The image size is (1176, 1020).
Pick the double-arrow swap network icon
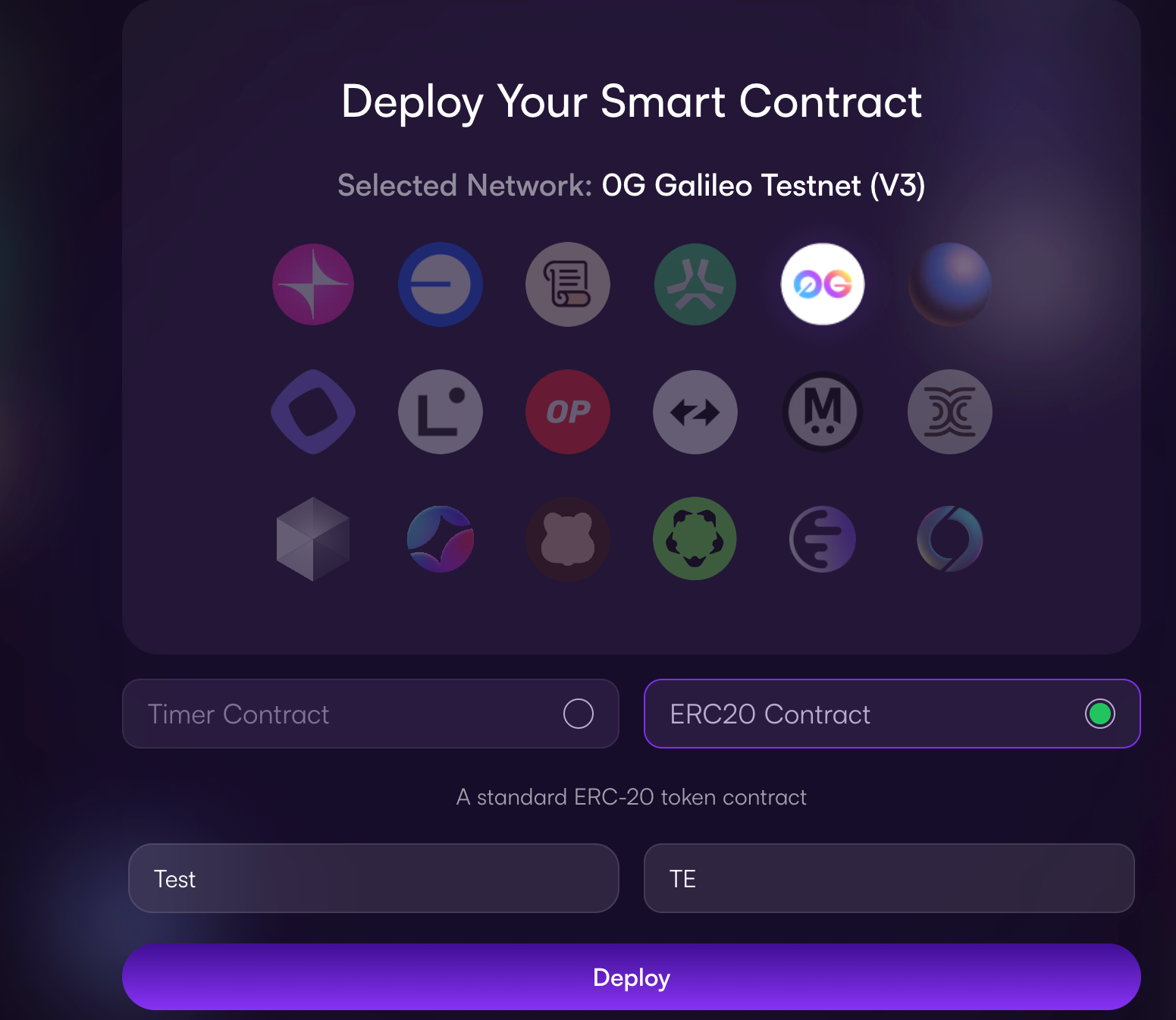tap(695, 412)
